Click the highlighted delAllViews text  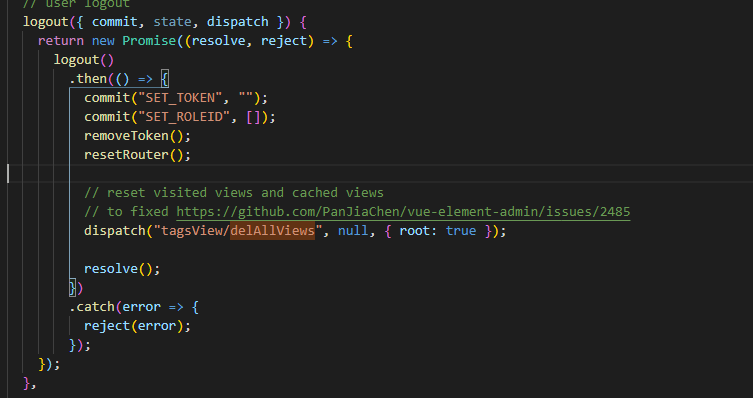(x=272, y=230)
